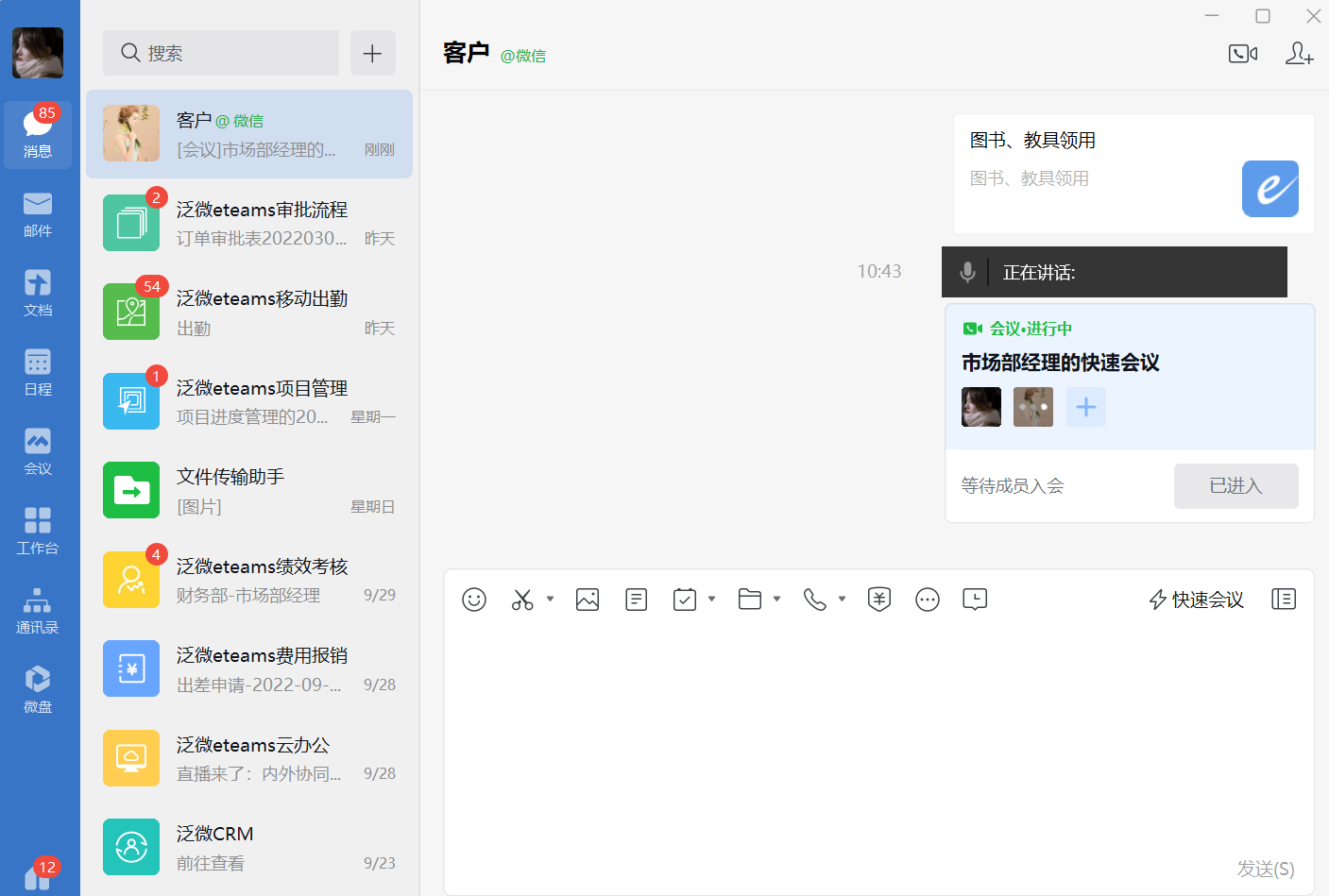1329x896 pixels.
Task: Expand the folder file dropdown arrow
Action: [x=776, y=599]
